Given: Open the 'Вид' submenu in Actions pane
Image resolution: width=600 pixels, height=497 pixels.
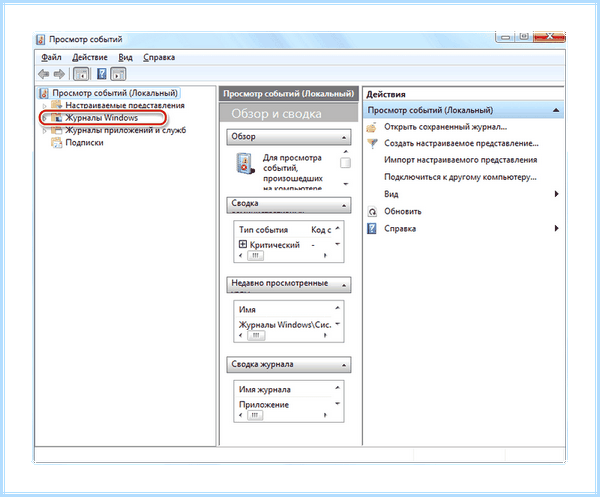Looking at the screenshot, I should [x=463, y=194].
